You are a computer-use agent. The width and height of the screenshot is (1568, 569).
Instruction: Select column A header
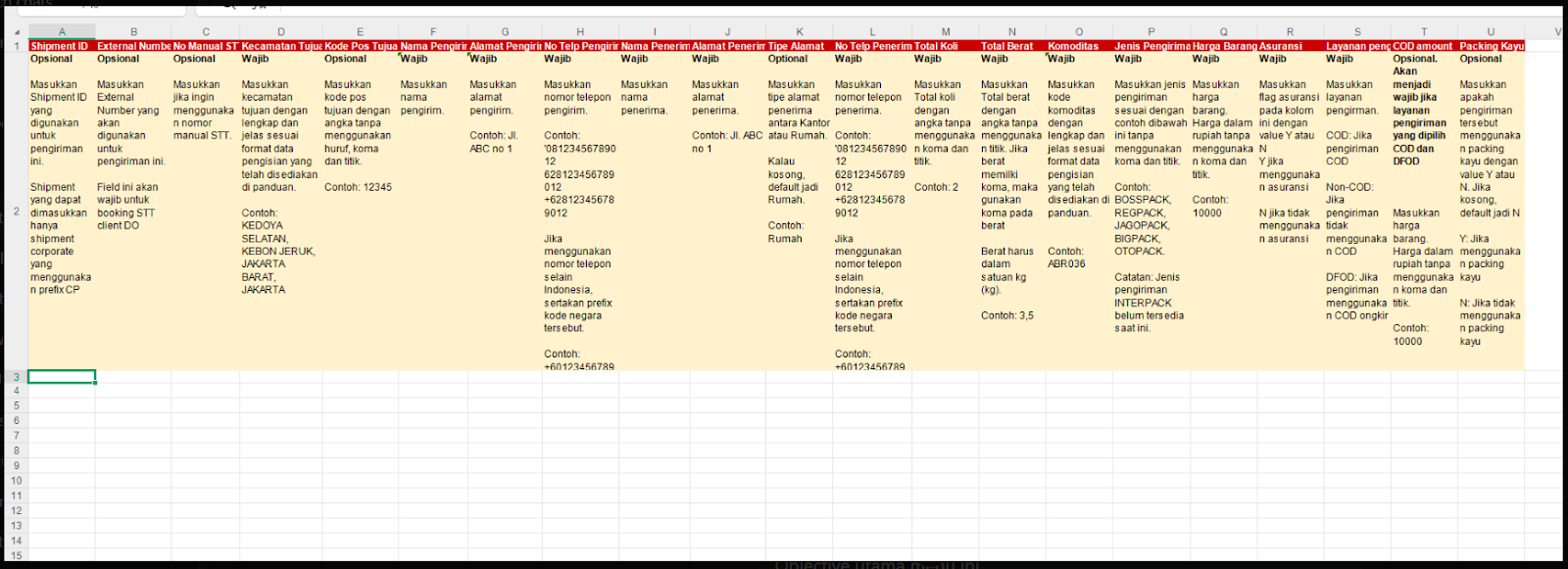(62, 32)
